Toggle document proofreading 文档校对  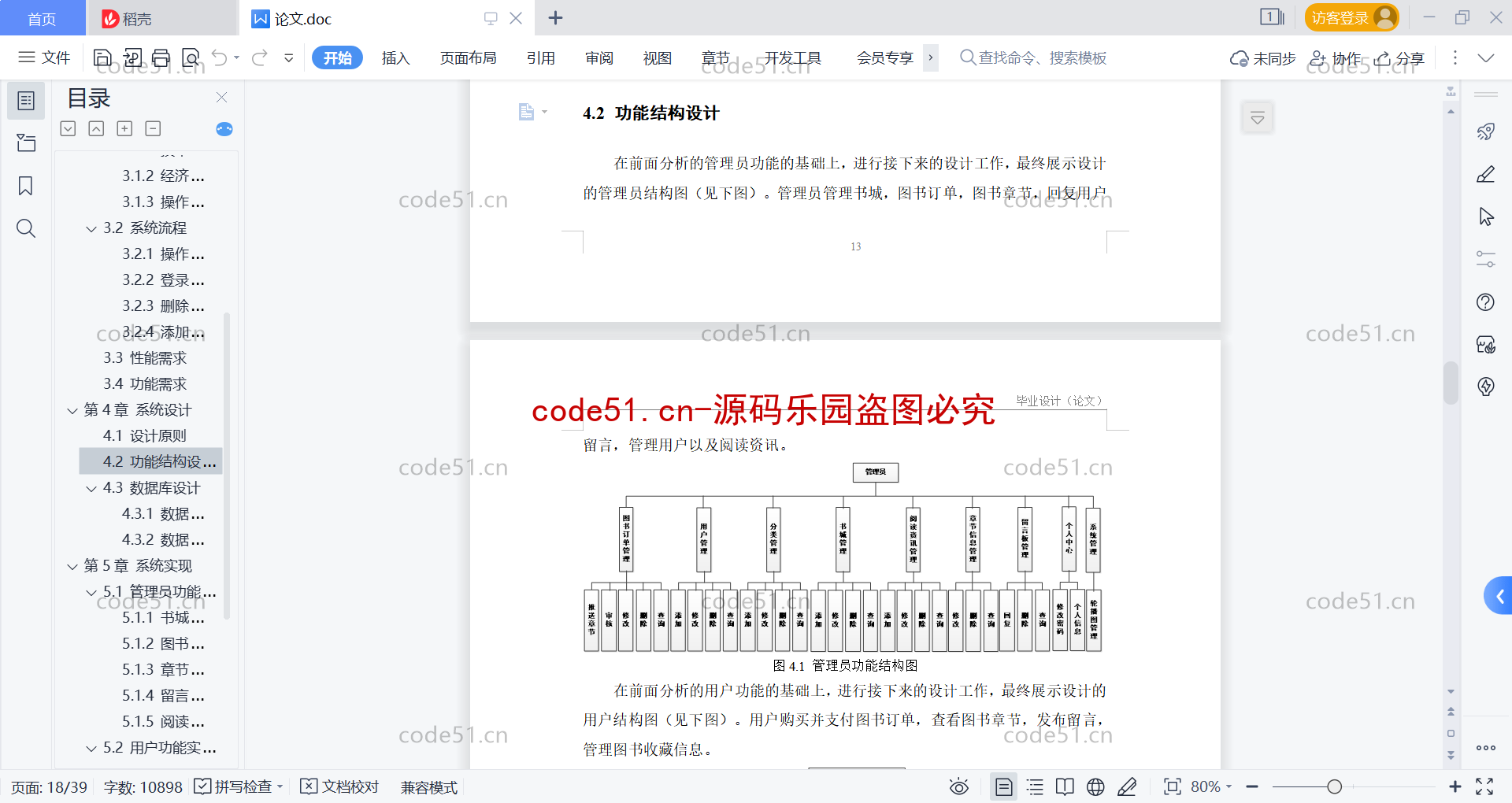pyautogui.click(x=340, y=786)
